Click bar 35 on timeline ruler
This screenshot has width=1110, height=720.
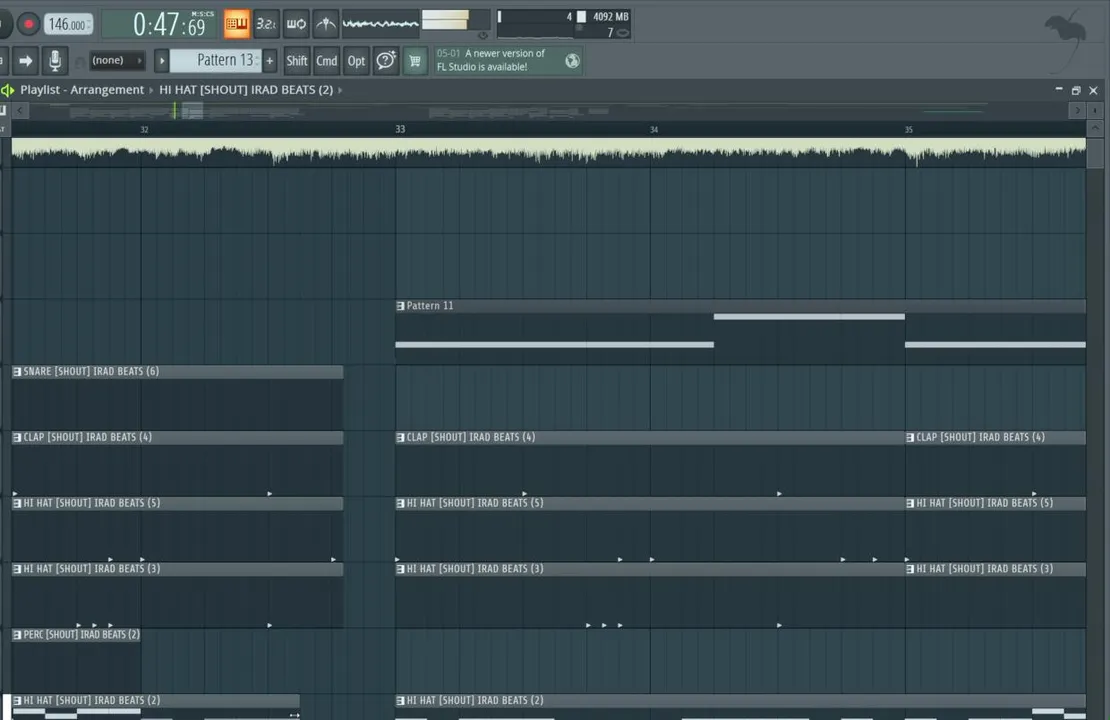(x=908, y=130)
